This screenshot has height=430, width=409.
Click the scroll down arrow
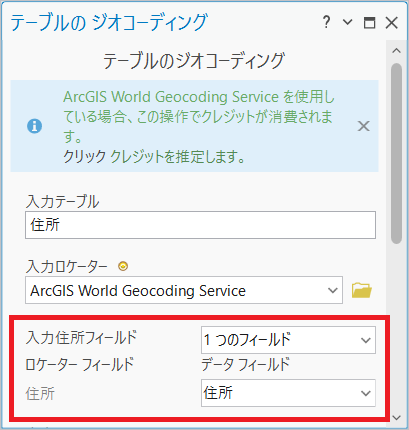tap(396, 417)
